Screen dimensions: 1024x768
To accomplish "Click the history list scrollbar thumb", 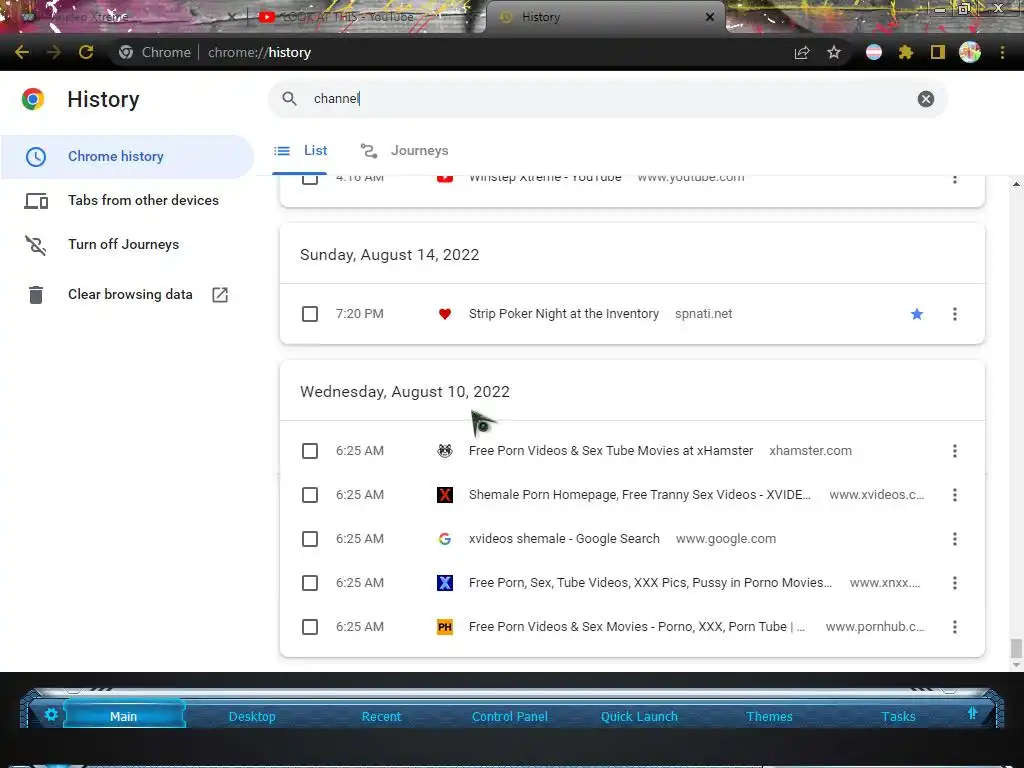I will tap(1016, 648).
